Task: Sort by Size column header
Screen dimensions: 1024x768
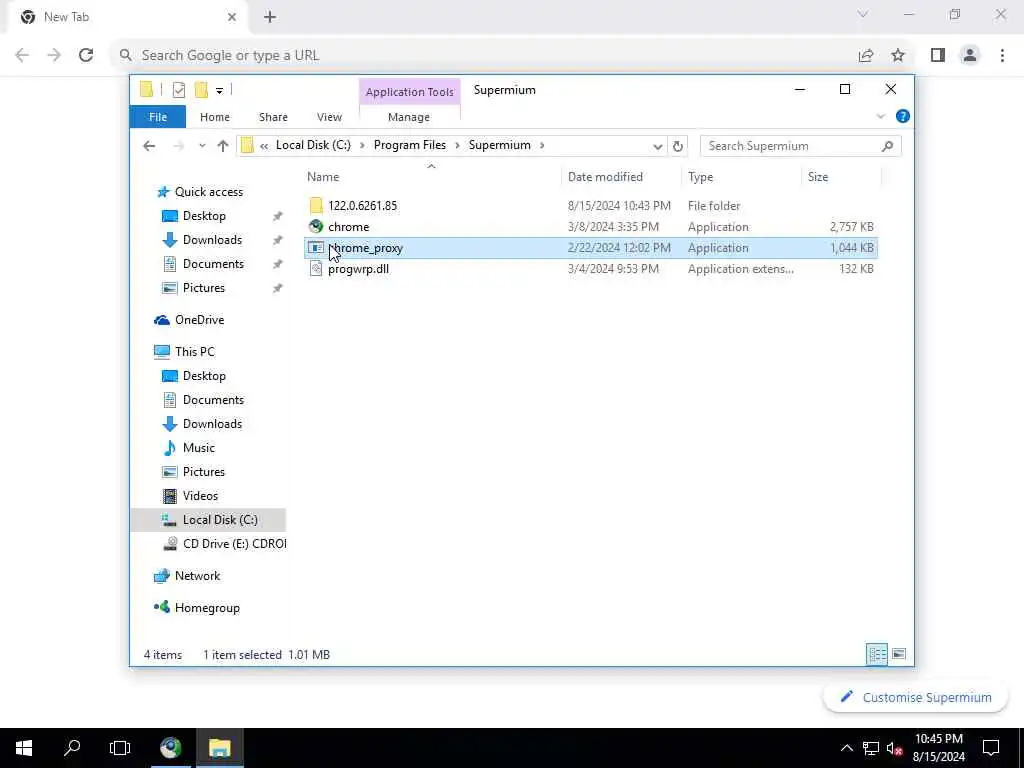Action: click(x=818, y=177)
